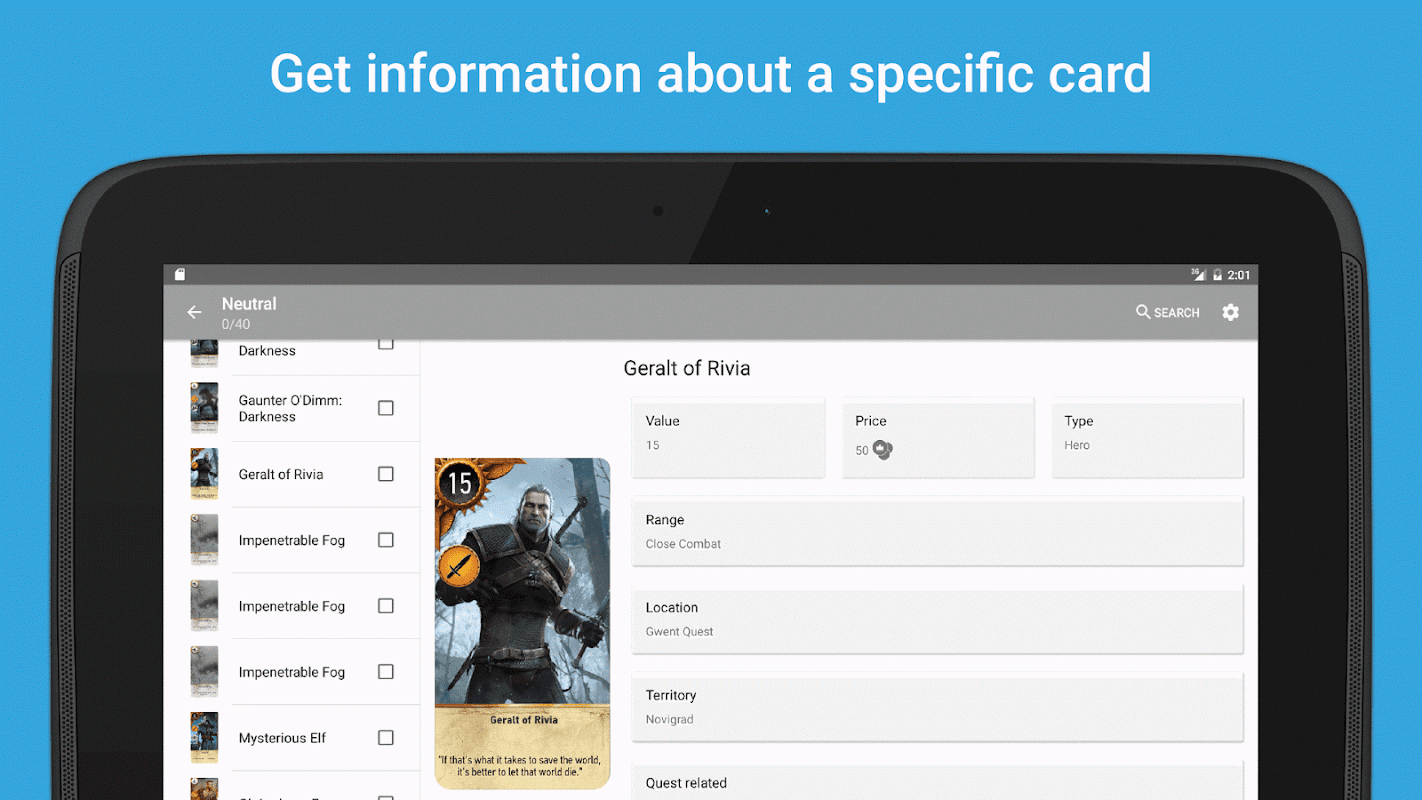Tap the Territory value "Novigrad"

669,720
